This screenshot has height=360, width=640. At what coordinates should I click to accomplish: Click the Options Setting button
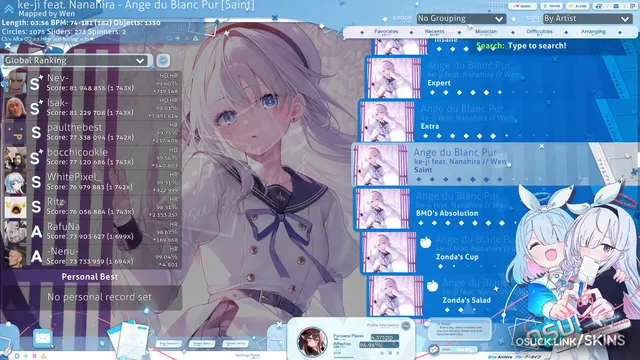pos(236,344)
